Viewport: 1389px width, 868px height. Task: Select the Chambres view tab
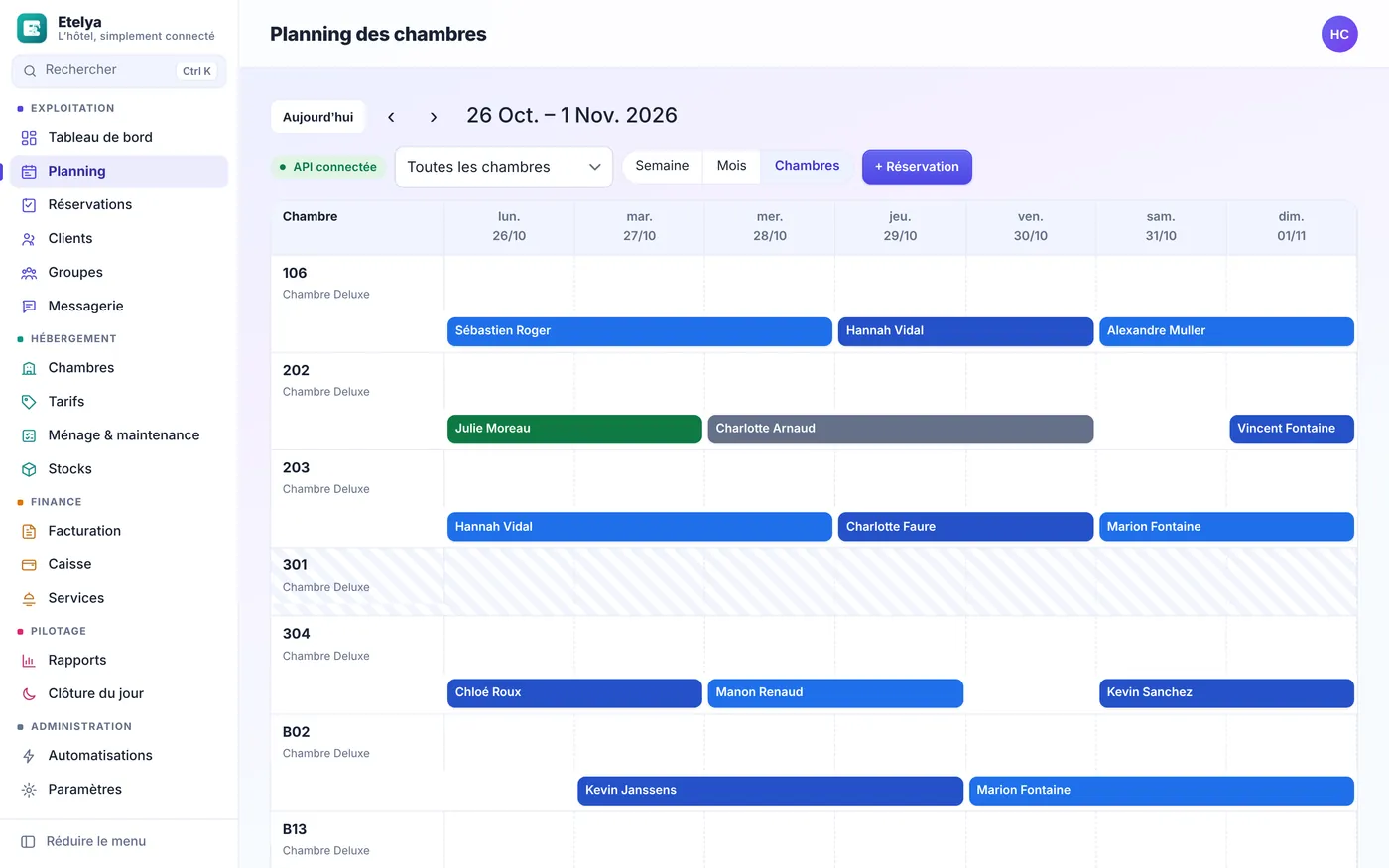pyautogui.click(x=807, y=166)
